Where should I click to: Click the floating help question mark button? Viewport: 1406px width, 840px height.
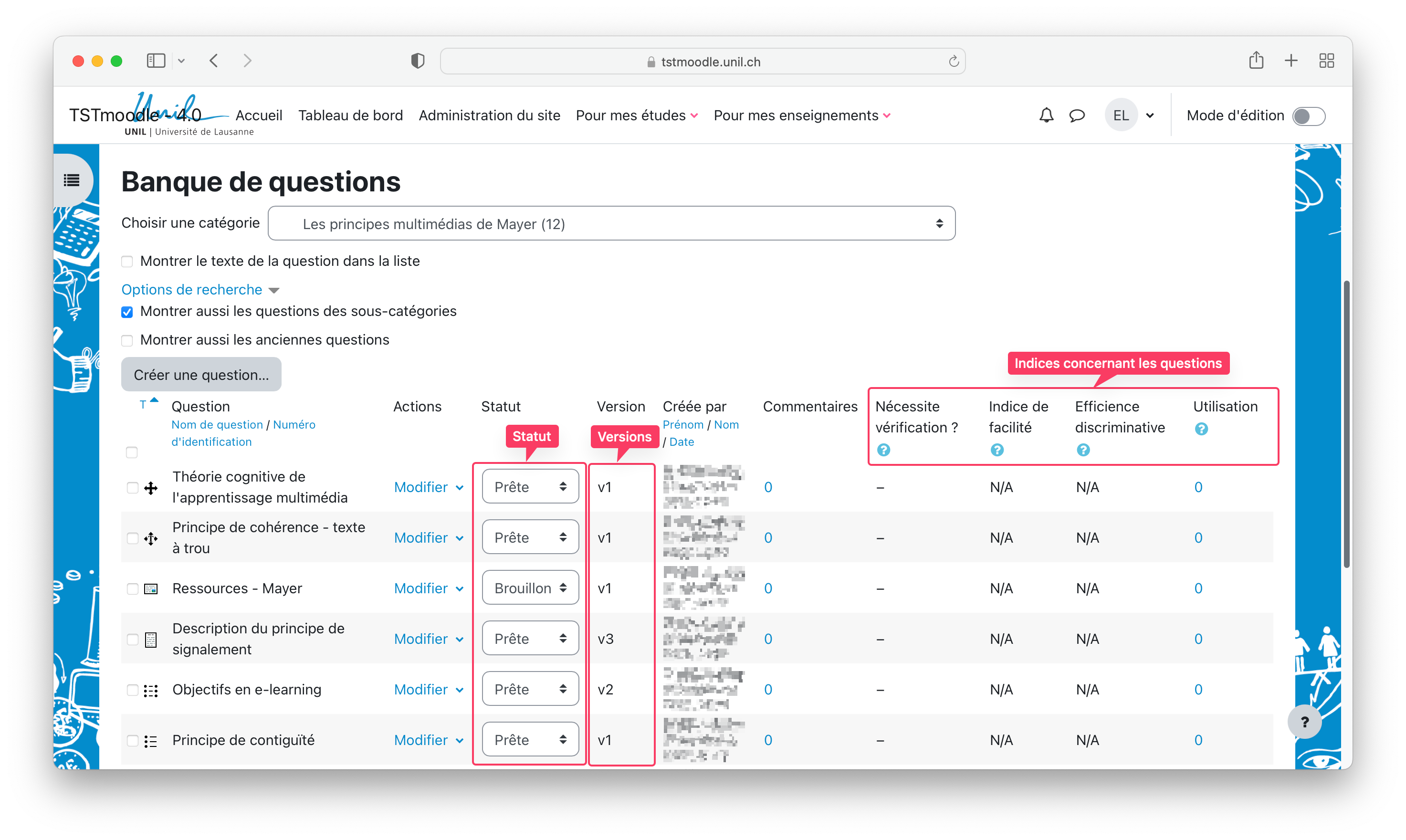pyautogui.click(x=1304, y=722)
